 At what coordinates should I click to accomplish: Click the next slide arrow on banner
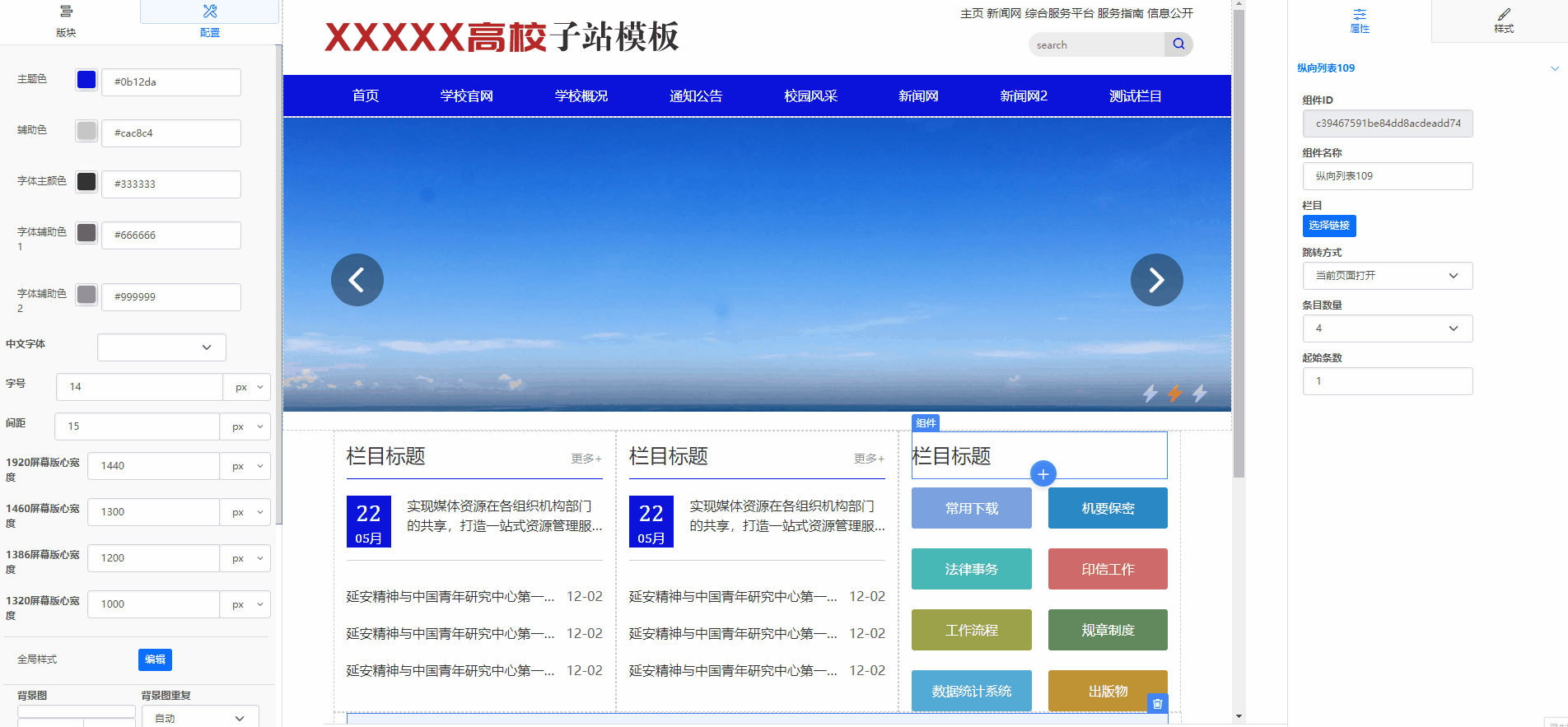[x=1156, y=280]
